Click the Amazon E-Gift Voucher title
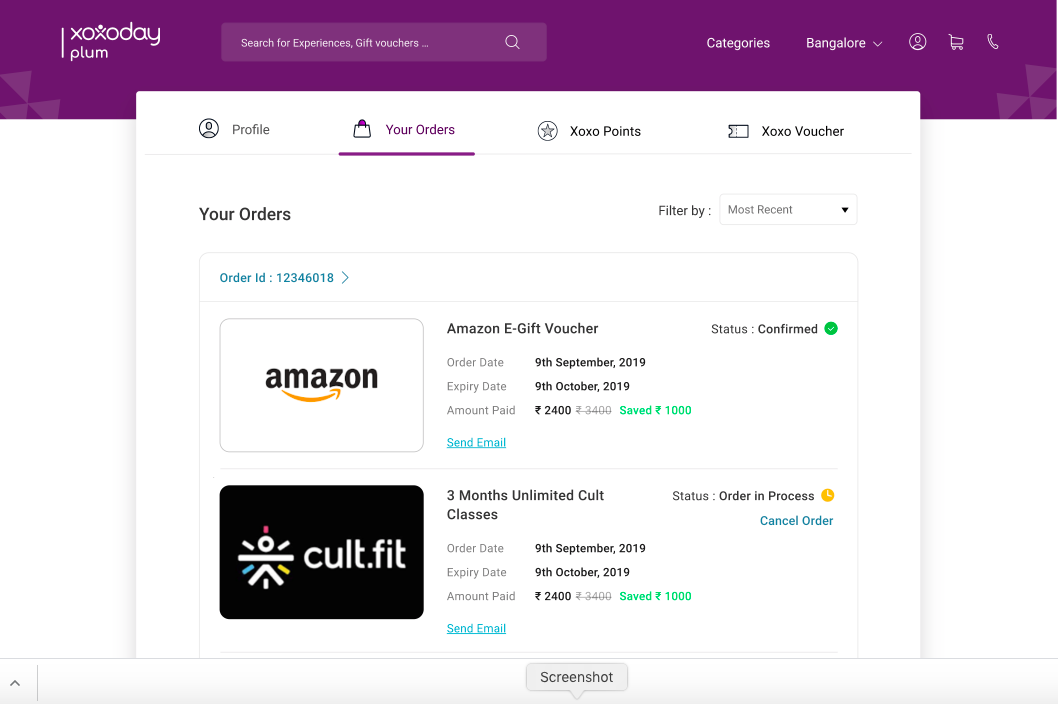This screenshot has width=1058, height=704. 522,329
